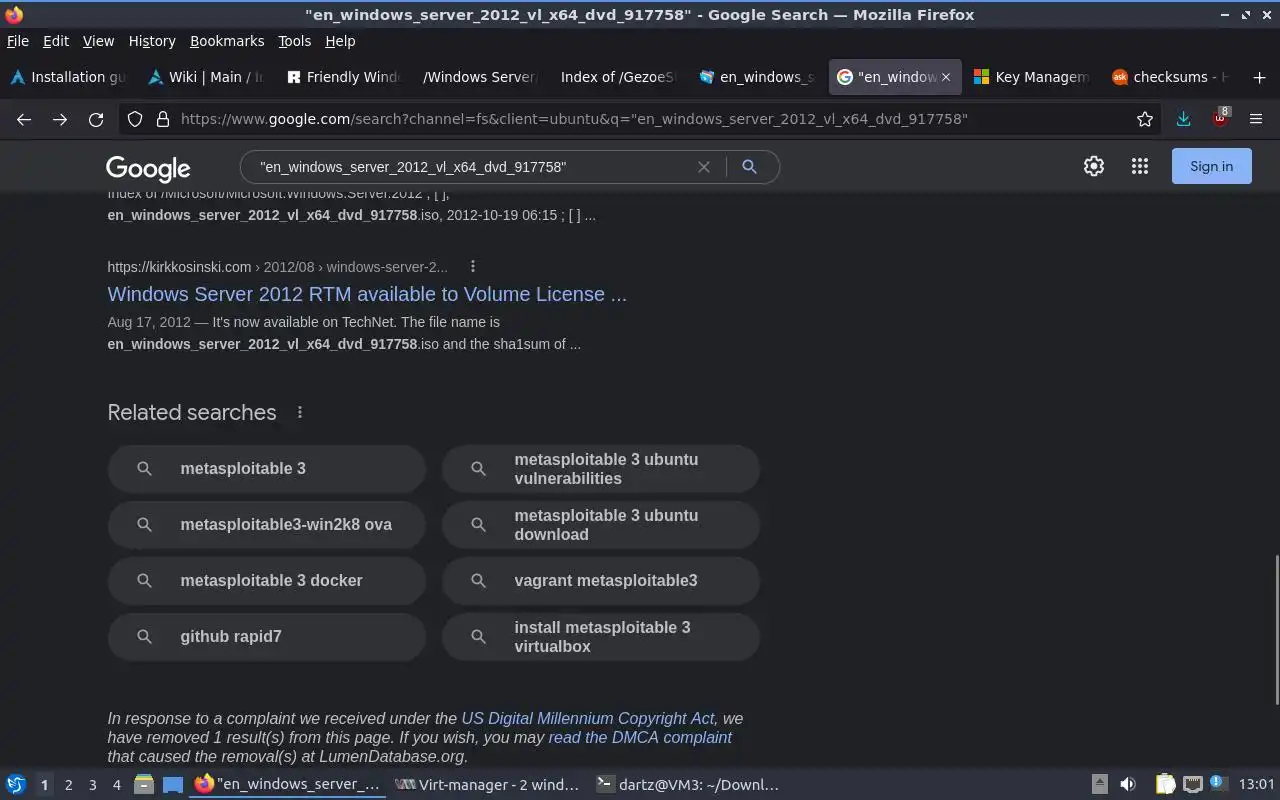The image size is (1280, 800).
Task: Show site security padlock info
Action: click(162, 119)
